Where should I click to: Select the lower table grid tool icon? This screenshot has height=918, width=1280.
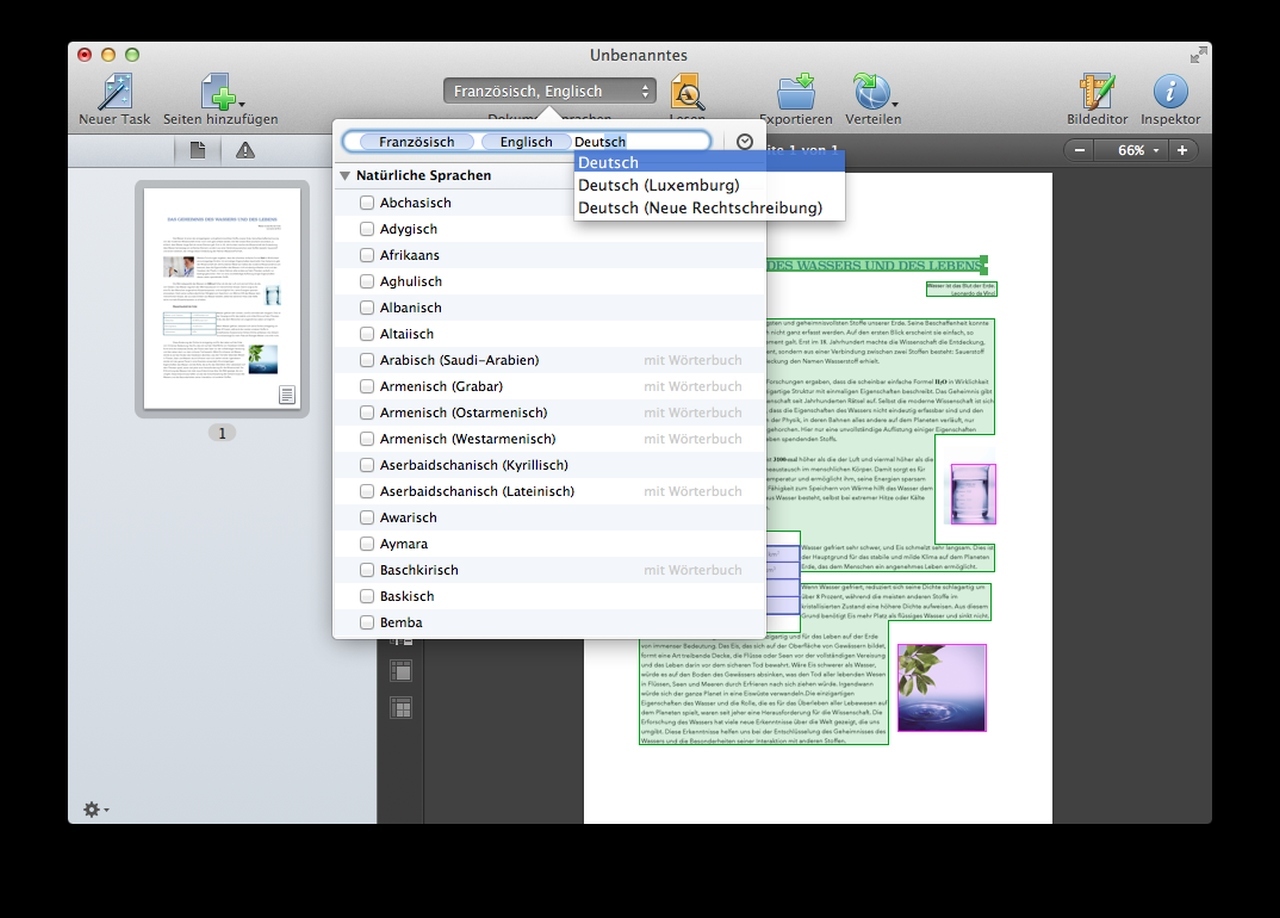[400, 709]
